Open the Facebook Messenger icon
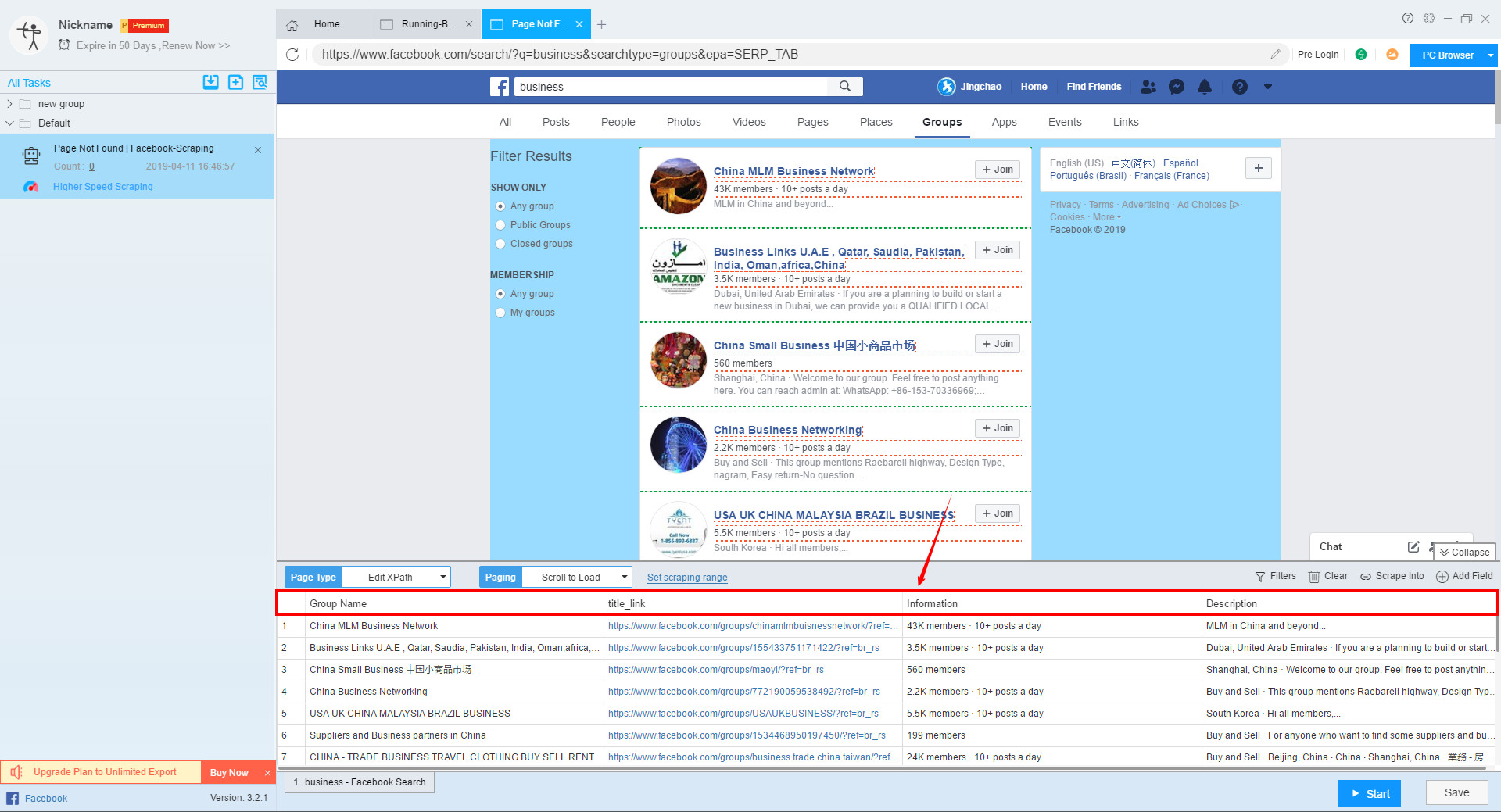 (1177, 87)
